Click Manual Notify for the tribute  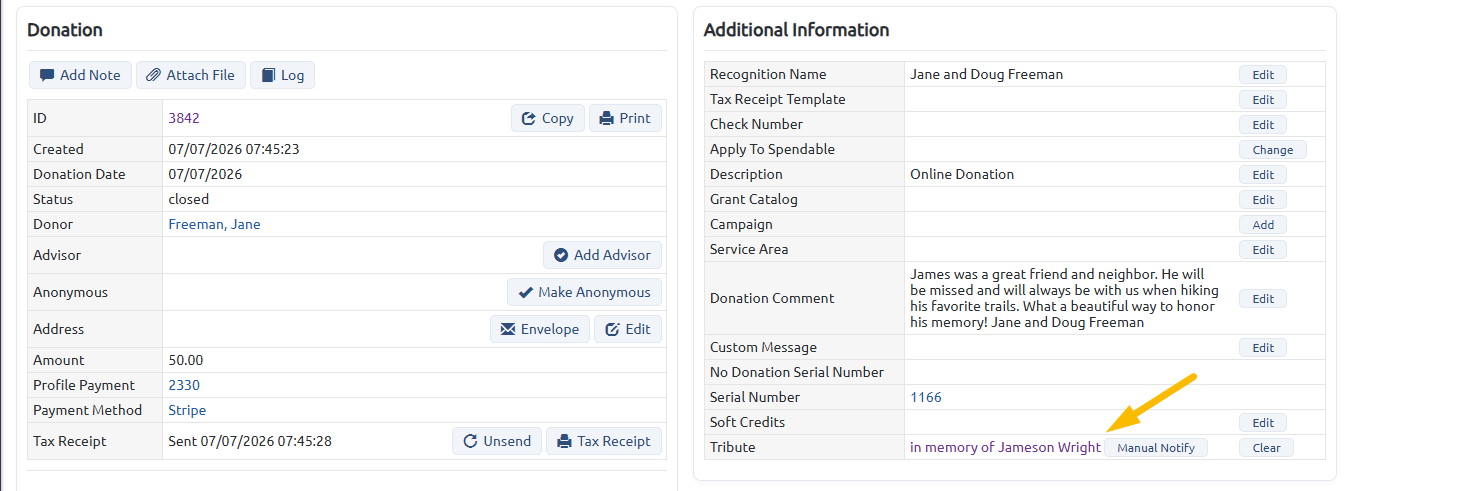pyautogui.click(x=1156, y=448)
